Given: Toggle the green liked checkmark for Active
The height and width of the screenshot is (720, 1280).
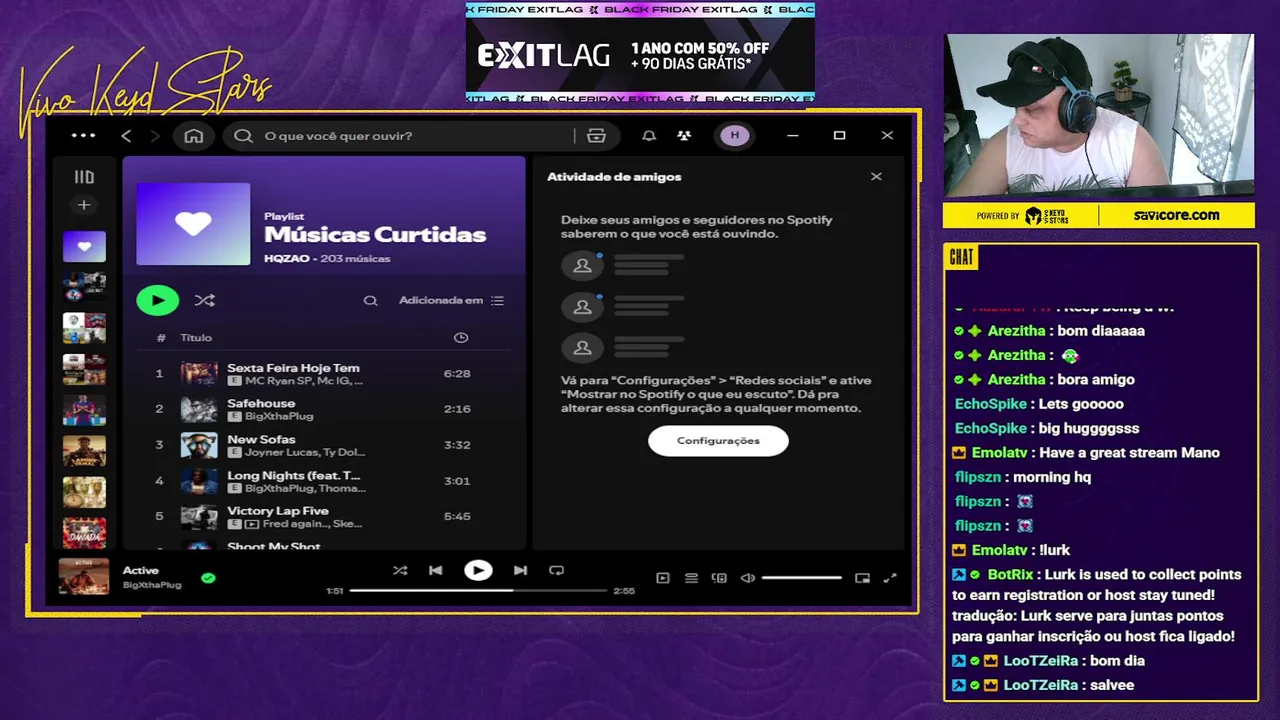Looking at the screenshot, I should click(208, 577).
